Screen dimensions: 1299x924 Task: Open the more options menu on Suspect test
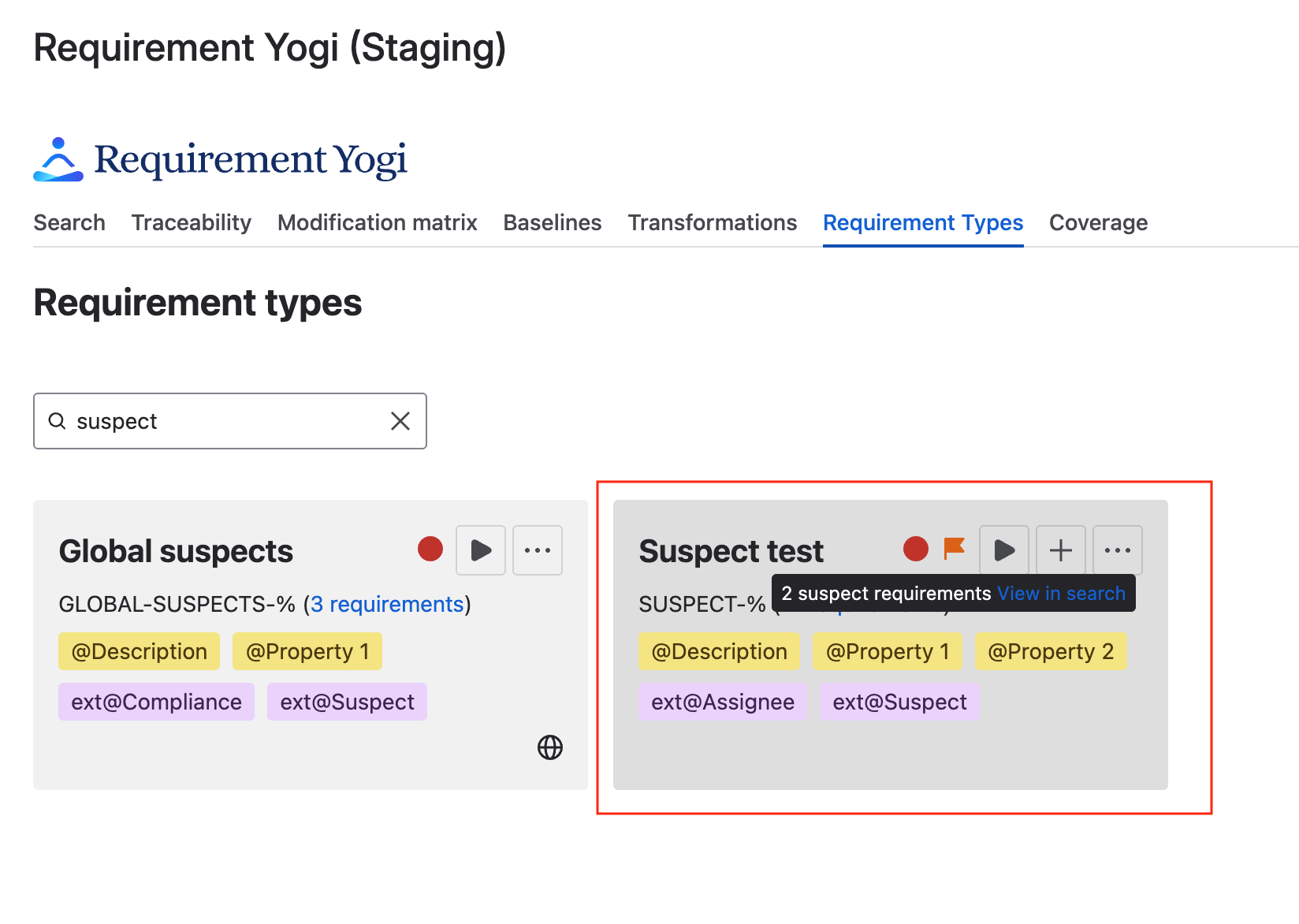pos(1118,550)
